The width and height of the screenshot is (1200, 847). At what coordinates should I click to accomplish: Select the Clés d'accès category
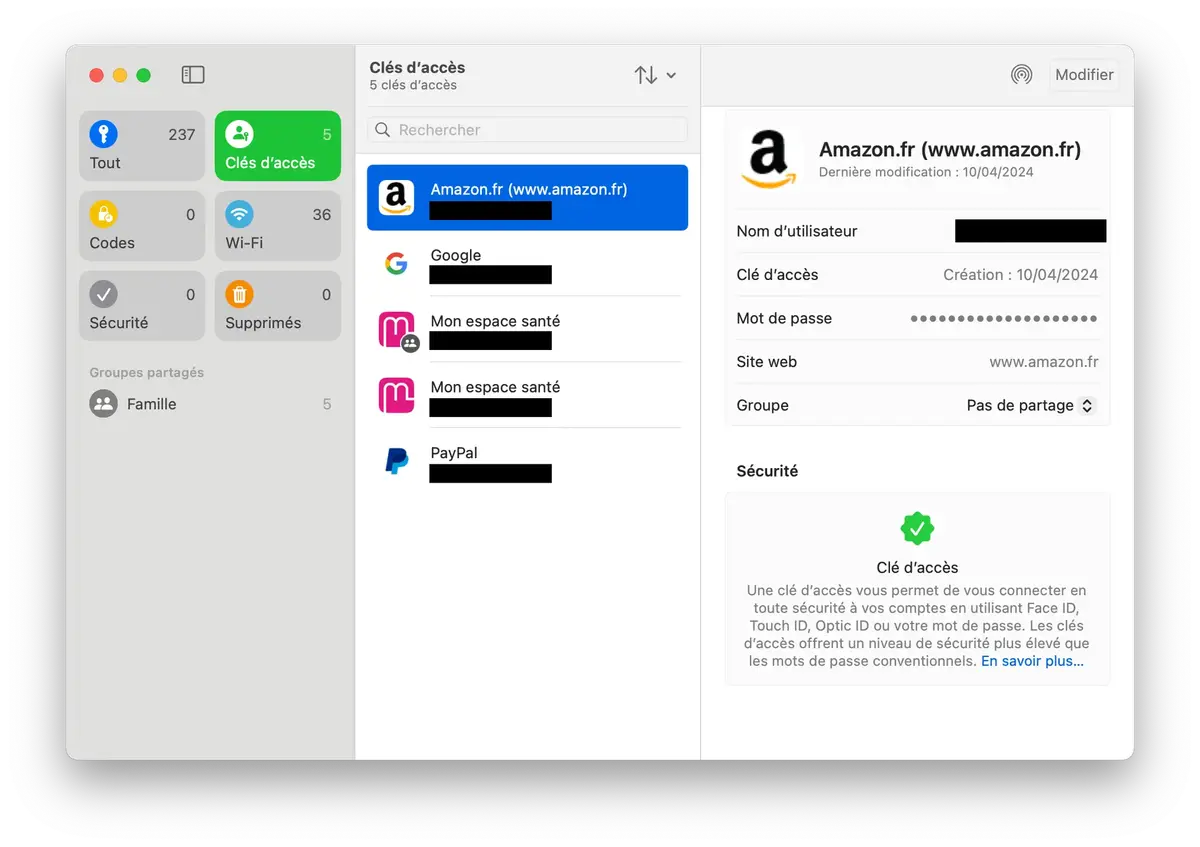point(277,145)
